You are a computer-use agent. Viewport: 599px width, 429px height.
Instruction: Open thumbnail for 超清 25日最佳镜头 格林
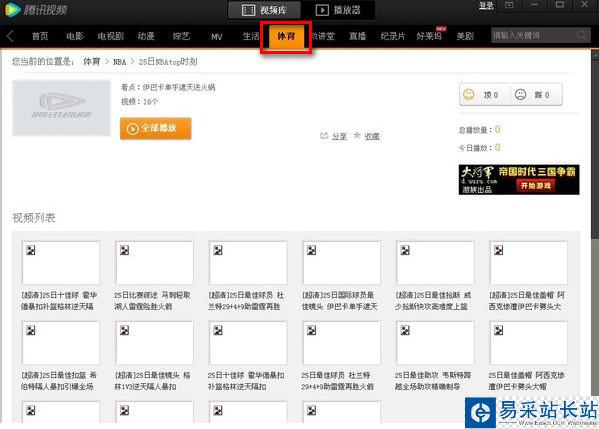click(x=154, y=343)
